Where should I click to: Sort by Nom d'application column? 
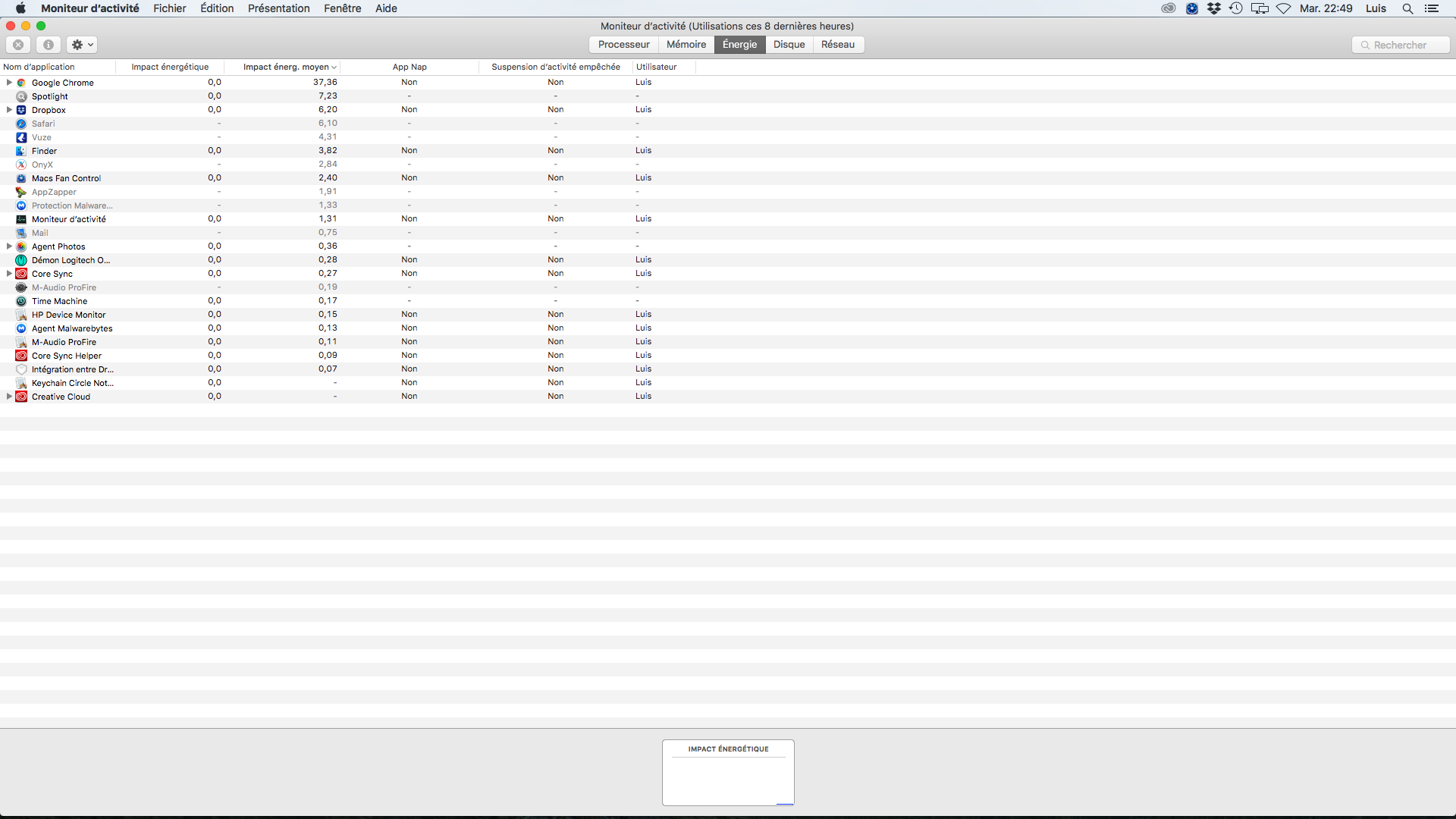tap(58, 67)
